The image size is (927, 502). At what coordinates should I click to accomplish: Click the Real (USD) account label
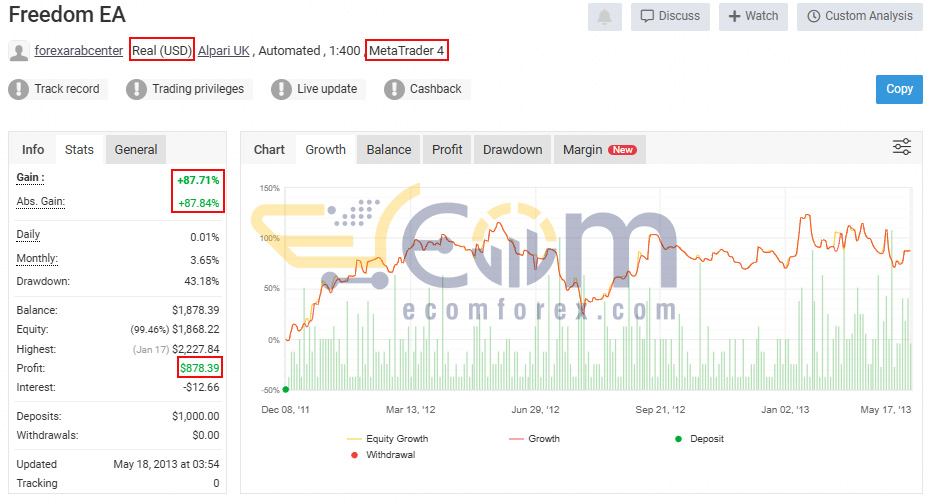pos(162,51)
